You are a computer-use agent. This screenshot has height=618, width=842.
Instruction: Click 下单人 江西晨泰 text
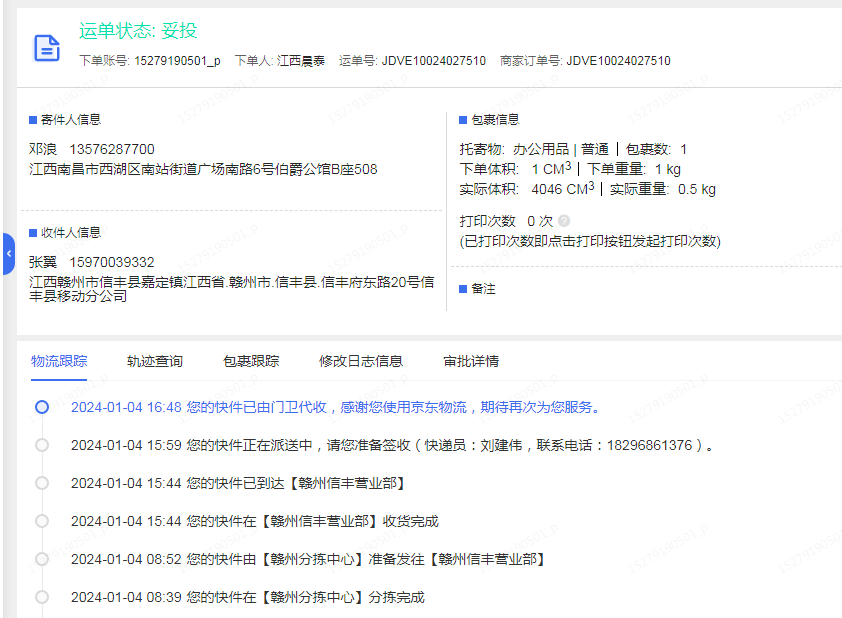(280, 61)
